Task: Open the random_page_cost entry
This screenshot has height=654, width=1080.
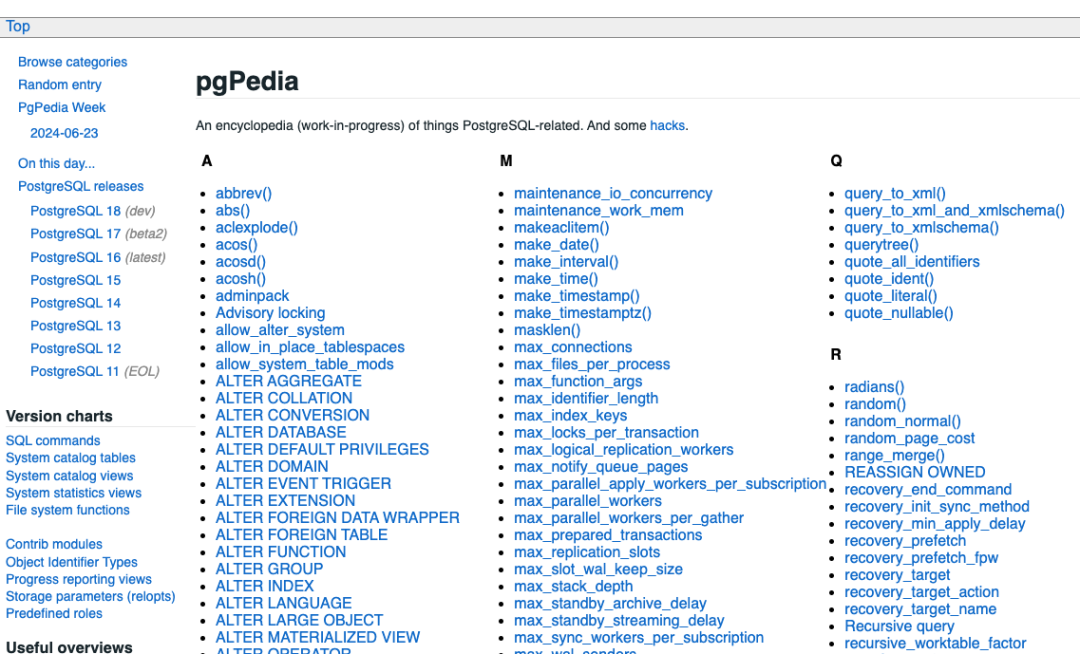Action: coord(910,439)
